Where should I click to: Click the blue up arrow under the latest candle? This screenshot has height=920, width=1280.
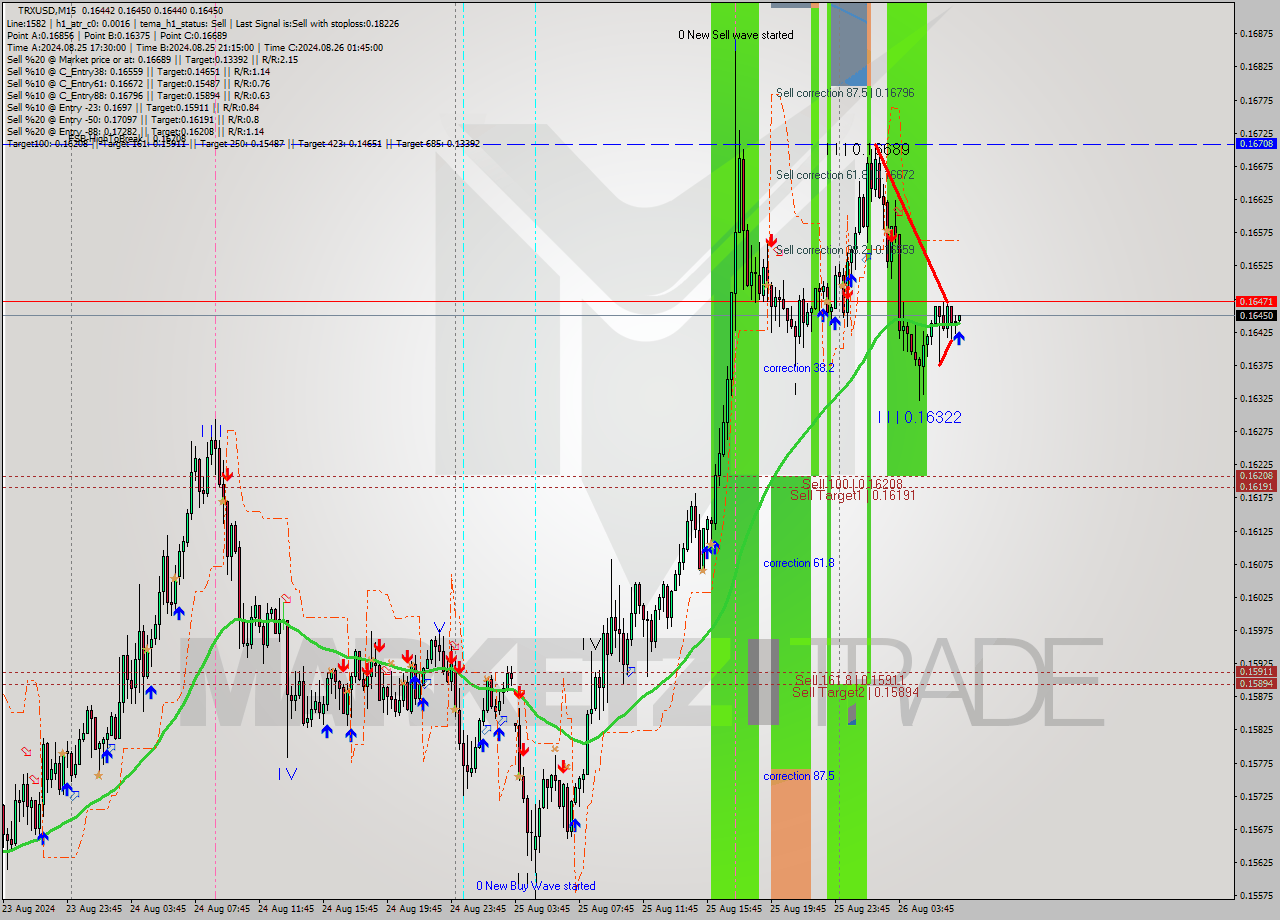point(959,338)
